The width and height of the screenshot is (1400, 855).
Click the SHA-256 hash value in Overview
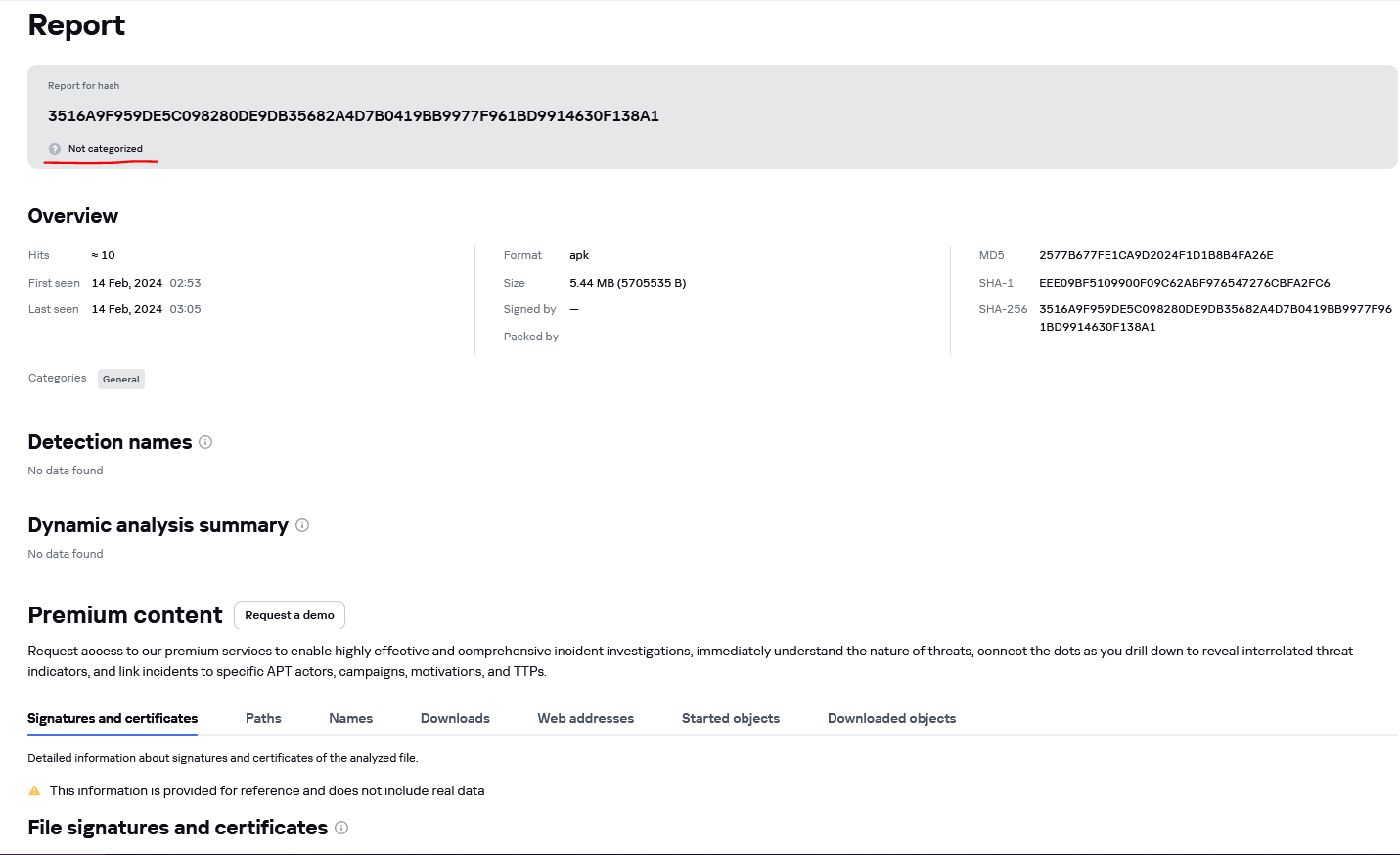tap(1215, 318)
